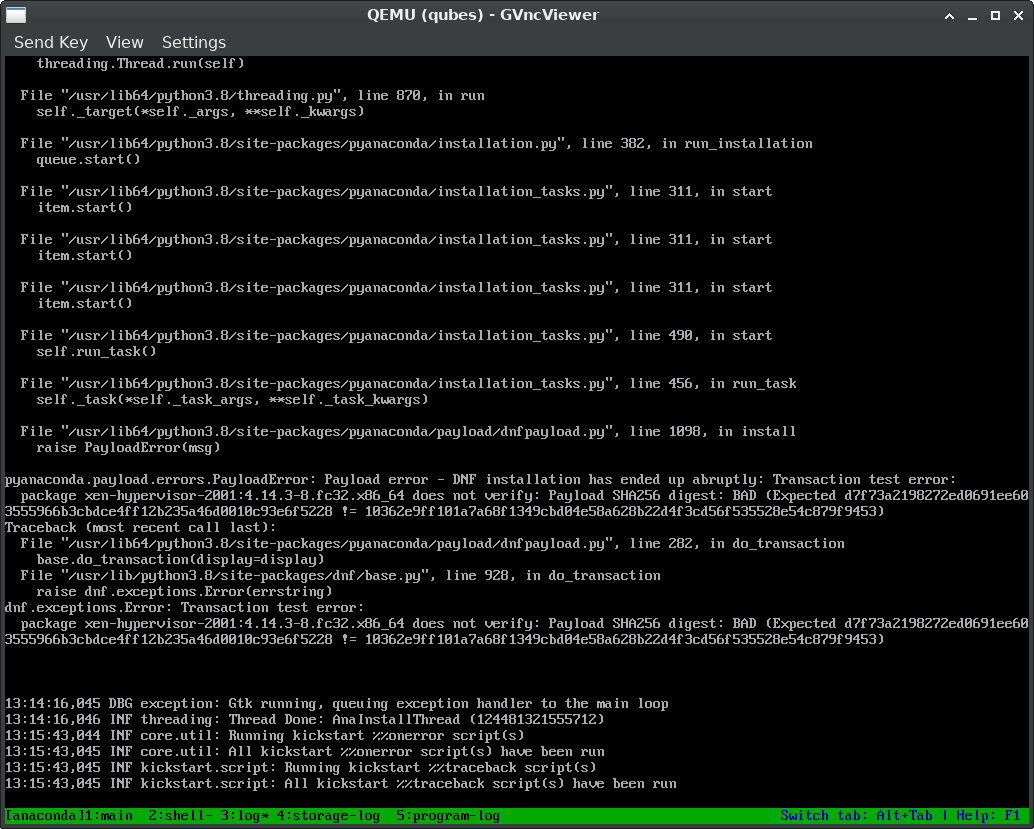The height and width of the screenshot is (829, 1034).
Task: Select the 3:log tab in status bar
Action: (x=243, y=816)
